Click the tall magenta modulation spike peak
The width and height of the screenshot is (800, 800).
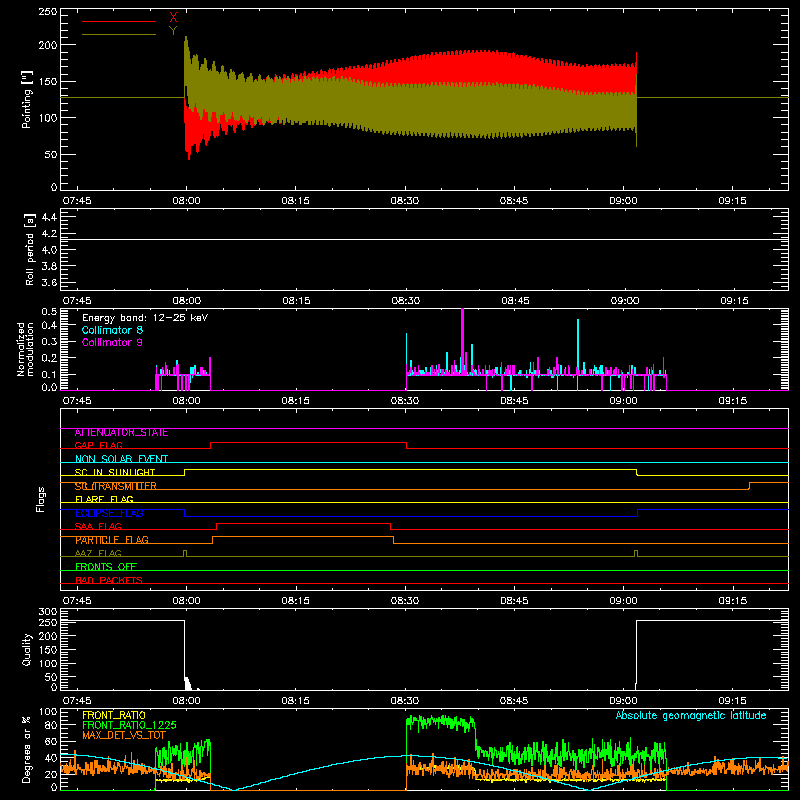click(462, 310)
